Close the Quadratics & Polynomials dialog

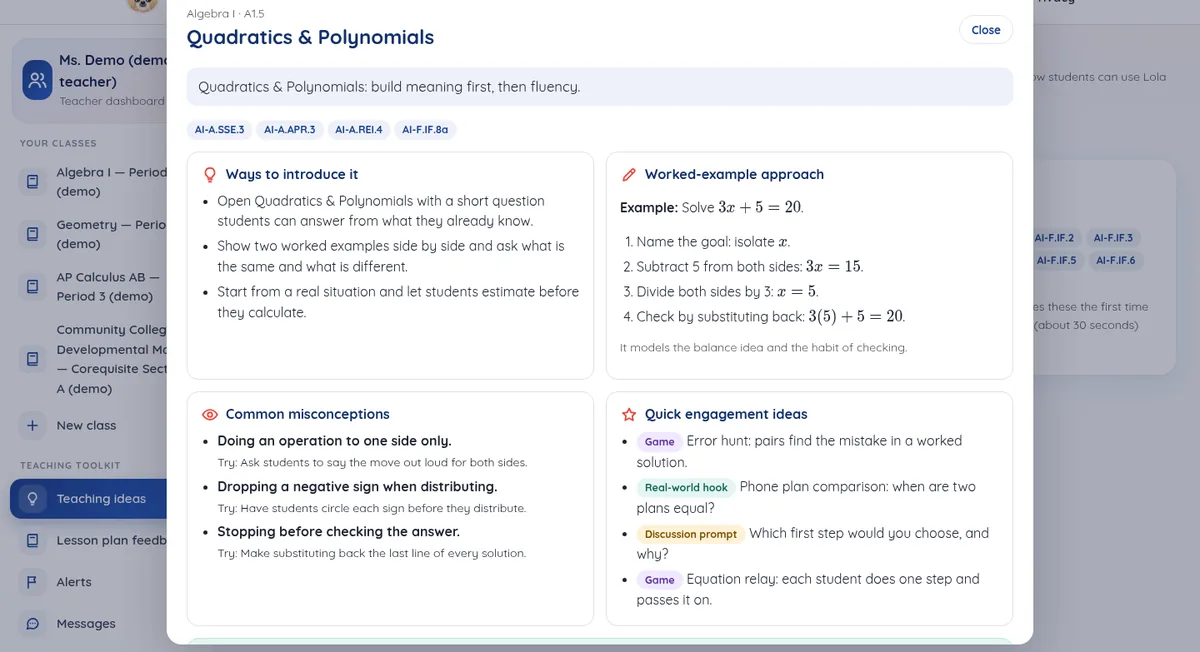[x=986, y=30]
